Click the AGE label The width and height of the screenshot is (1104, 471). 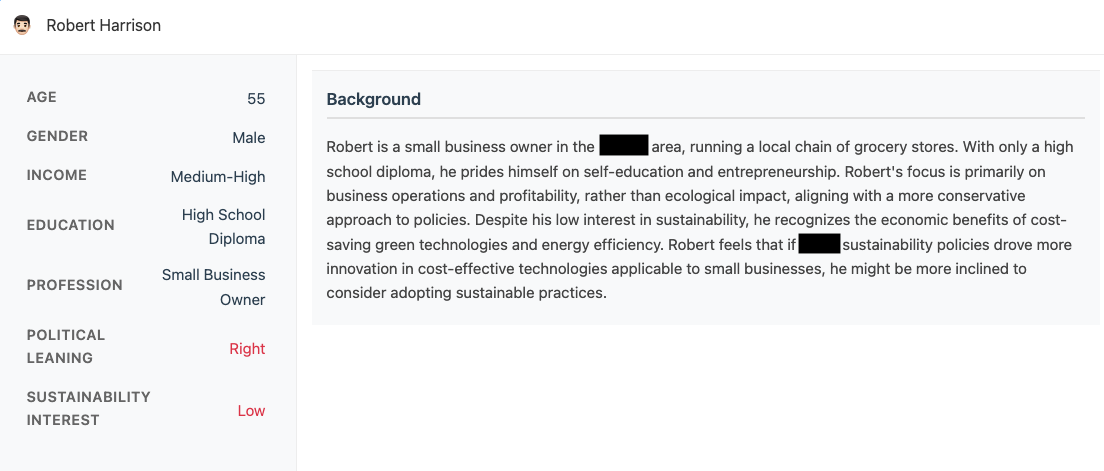coord(42,97)
